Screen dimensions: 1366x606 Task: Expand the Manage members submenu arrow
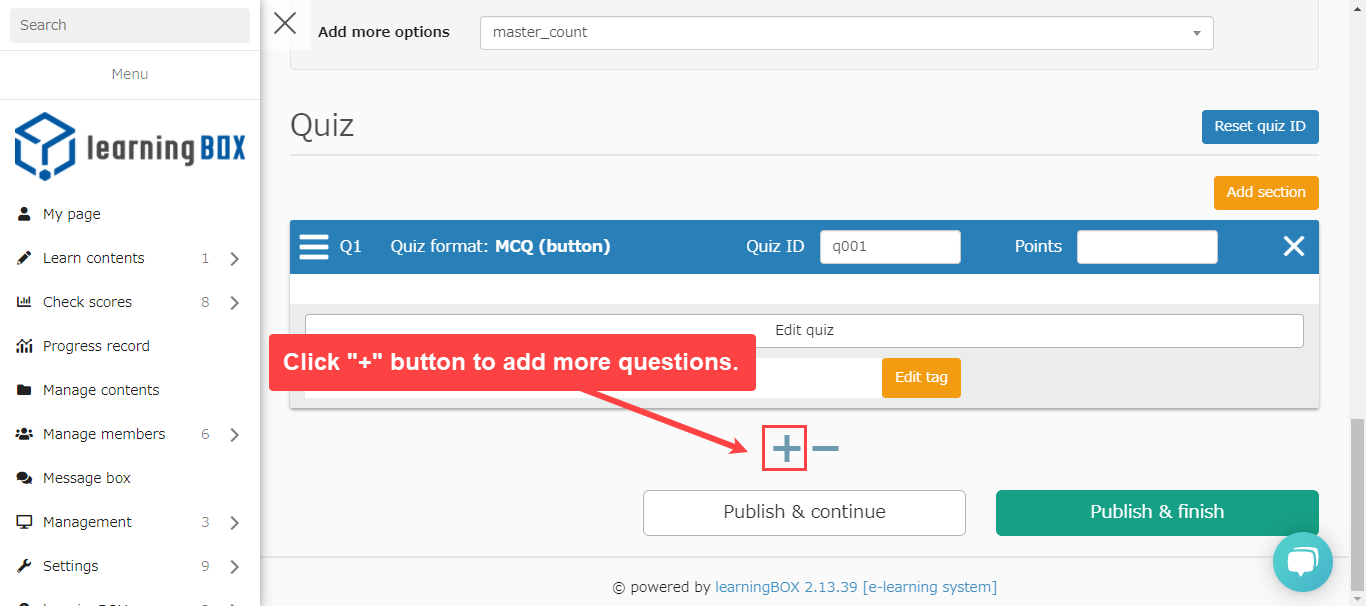[x=235, y=435]
